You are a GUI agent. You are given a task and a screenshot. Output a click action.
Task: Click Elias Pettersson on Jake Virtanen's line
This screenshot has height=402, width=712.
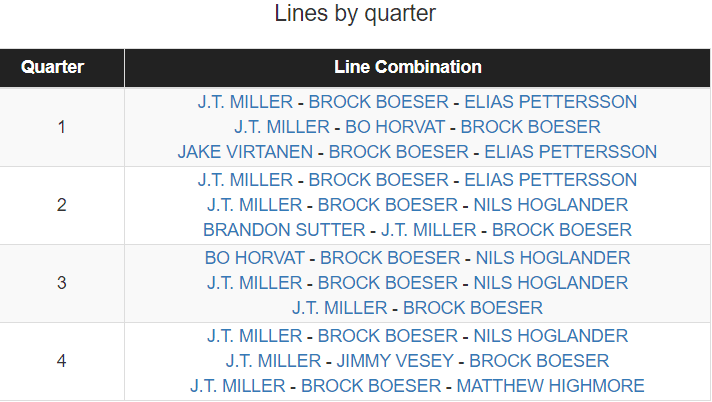click(571, 152)
